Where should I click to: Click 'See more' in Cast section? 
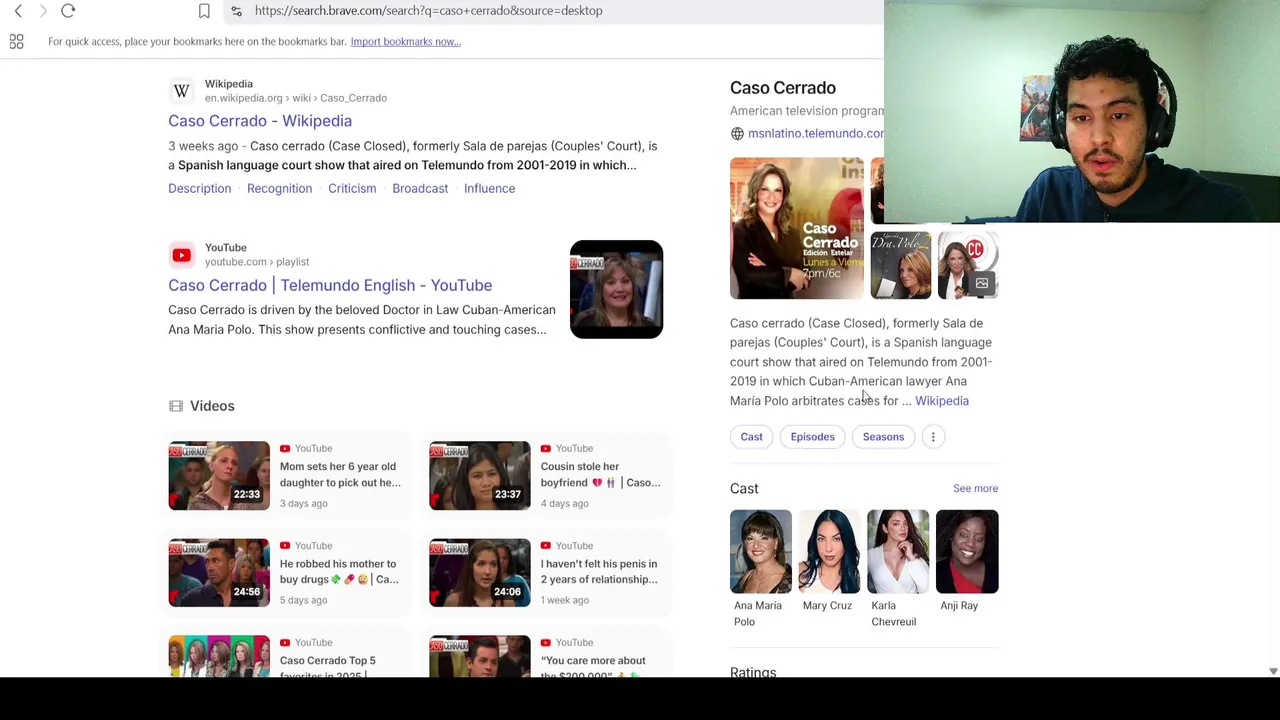[975, 489]
